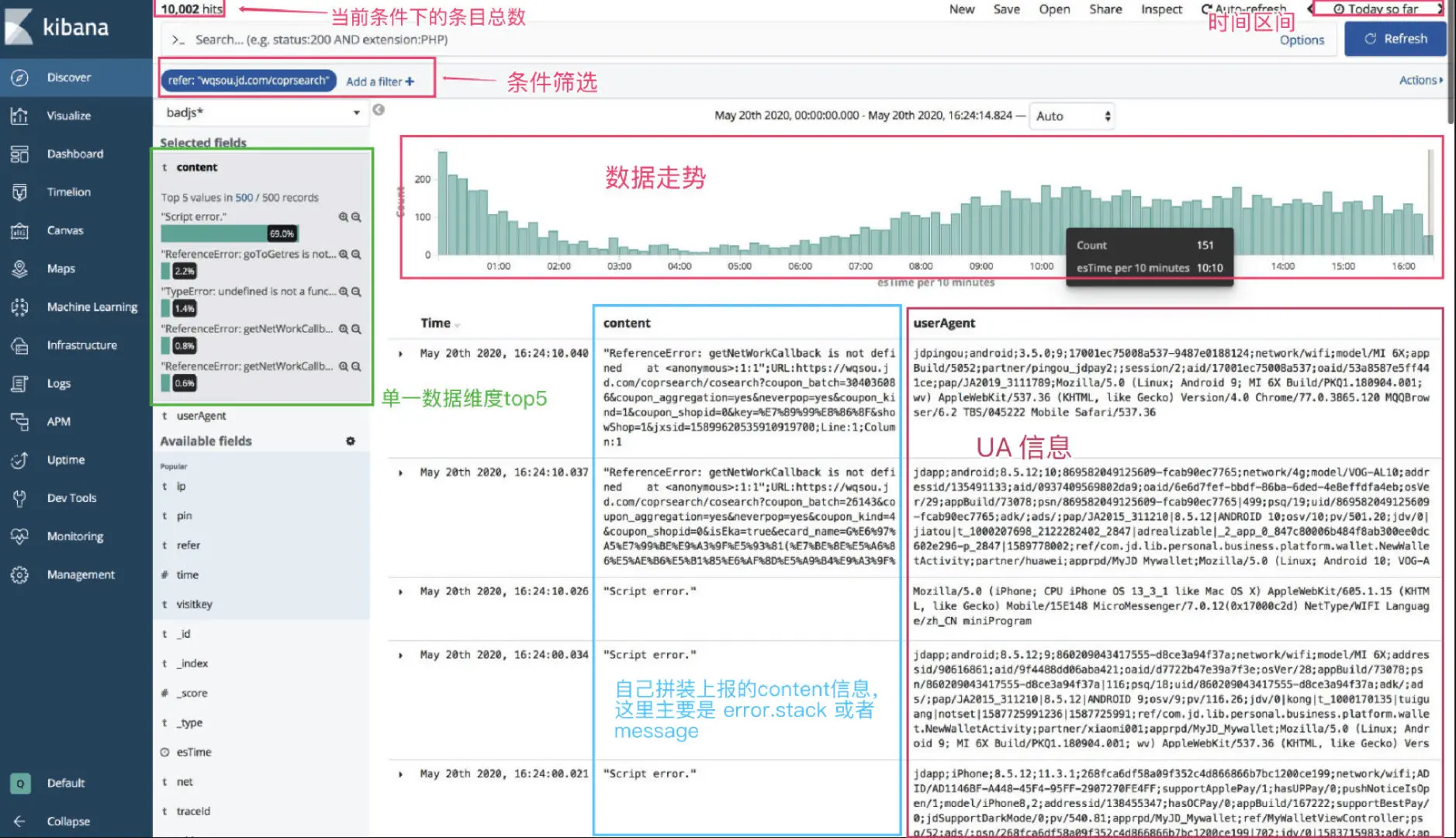Open the Default space avatar
The width and height of the screenshot is (1456, 838).
pos(20,783)
